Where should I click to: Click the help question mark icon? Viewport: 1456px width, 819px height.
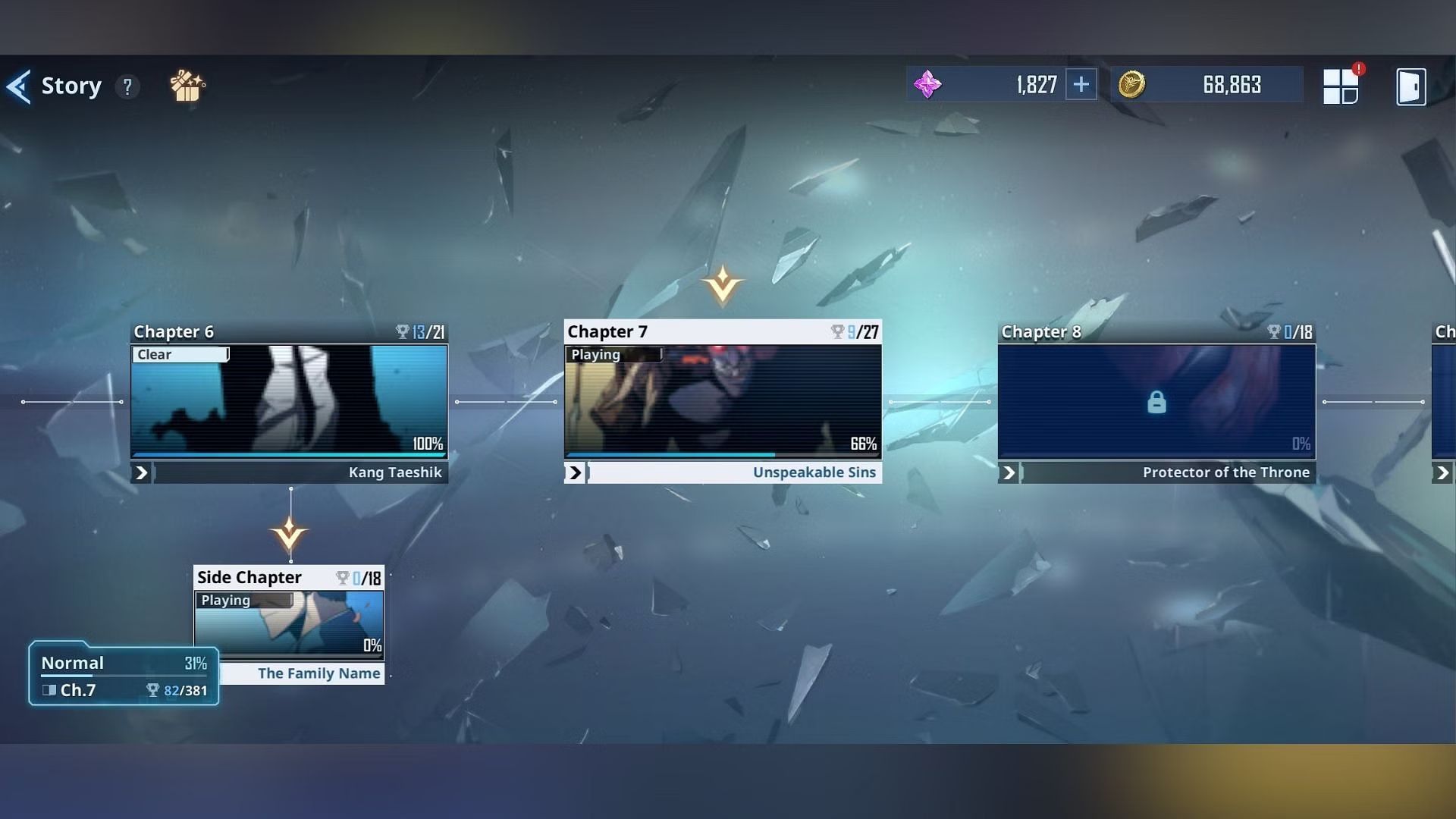point(128,86)
